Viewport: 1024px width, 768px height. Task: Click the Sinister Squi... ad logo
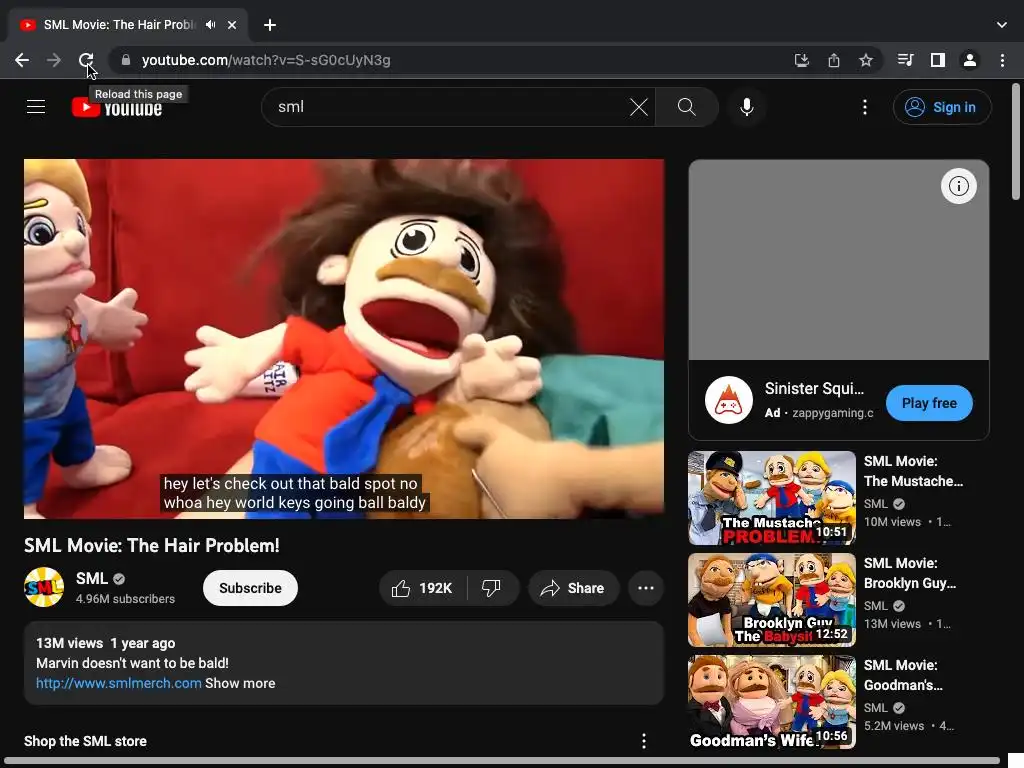(729, 400)
